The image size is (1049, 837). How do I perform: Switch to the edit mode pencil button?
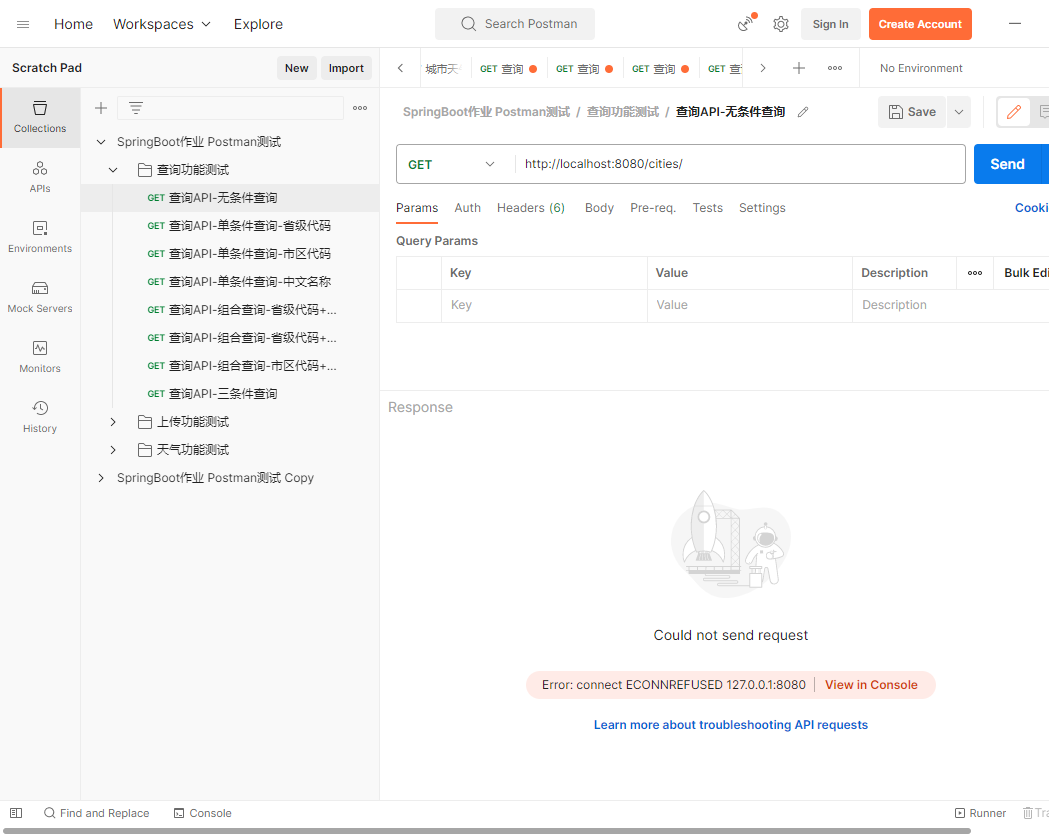click(x=1014, y=112)
